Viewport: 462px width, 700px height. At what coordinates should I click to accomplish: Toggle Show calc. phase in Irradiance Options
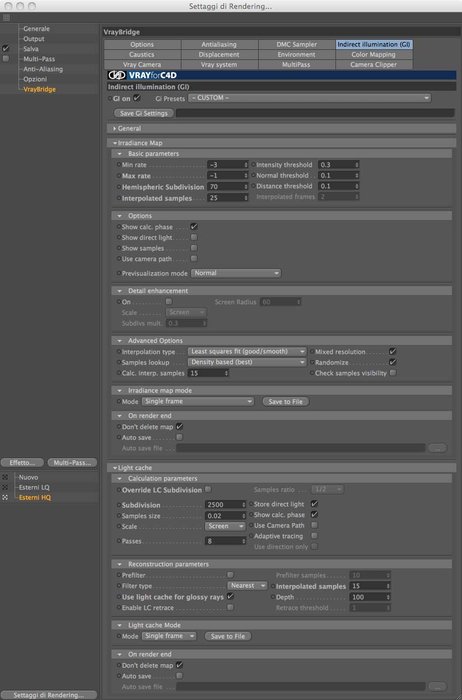point(194,227)
